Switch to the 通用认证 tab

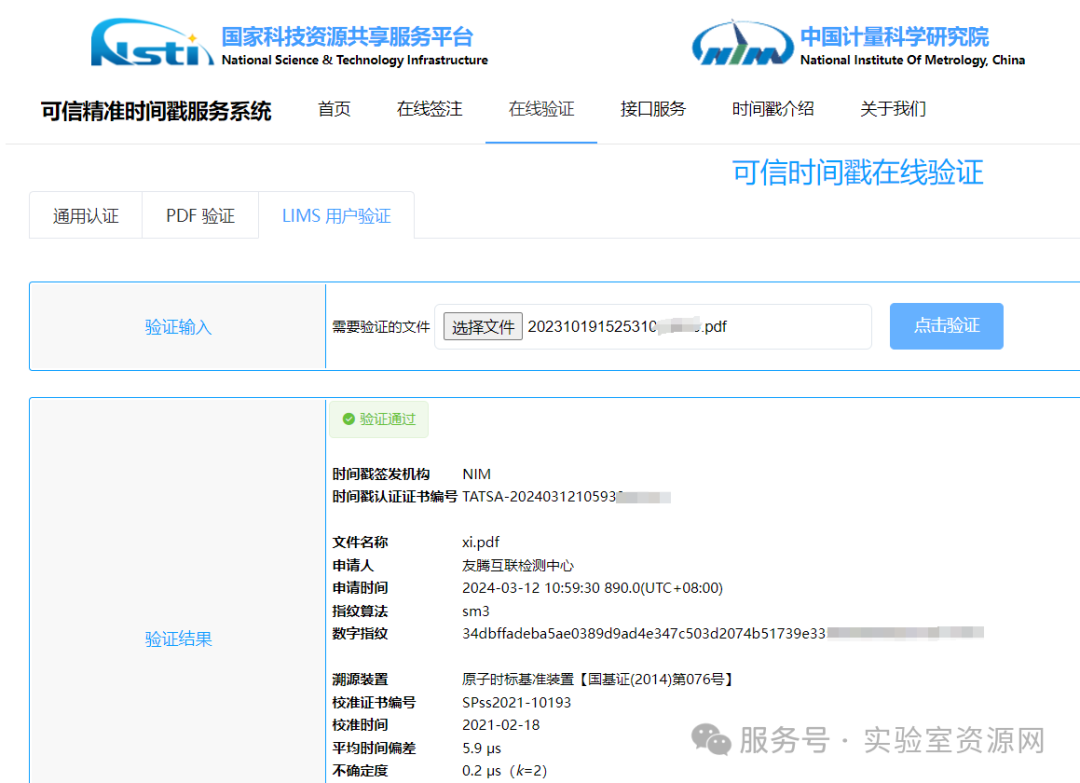[85, 216]
